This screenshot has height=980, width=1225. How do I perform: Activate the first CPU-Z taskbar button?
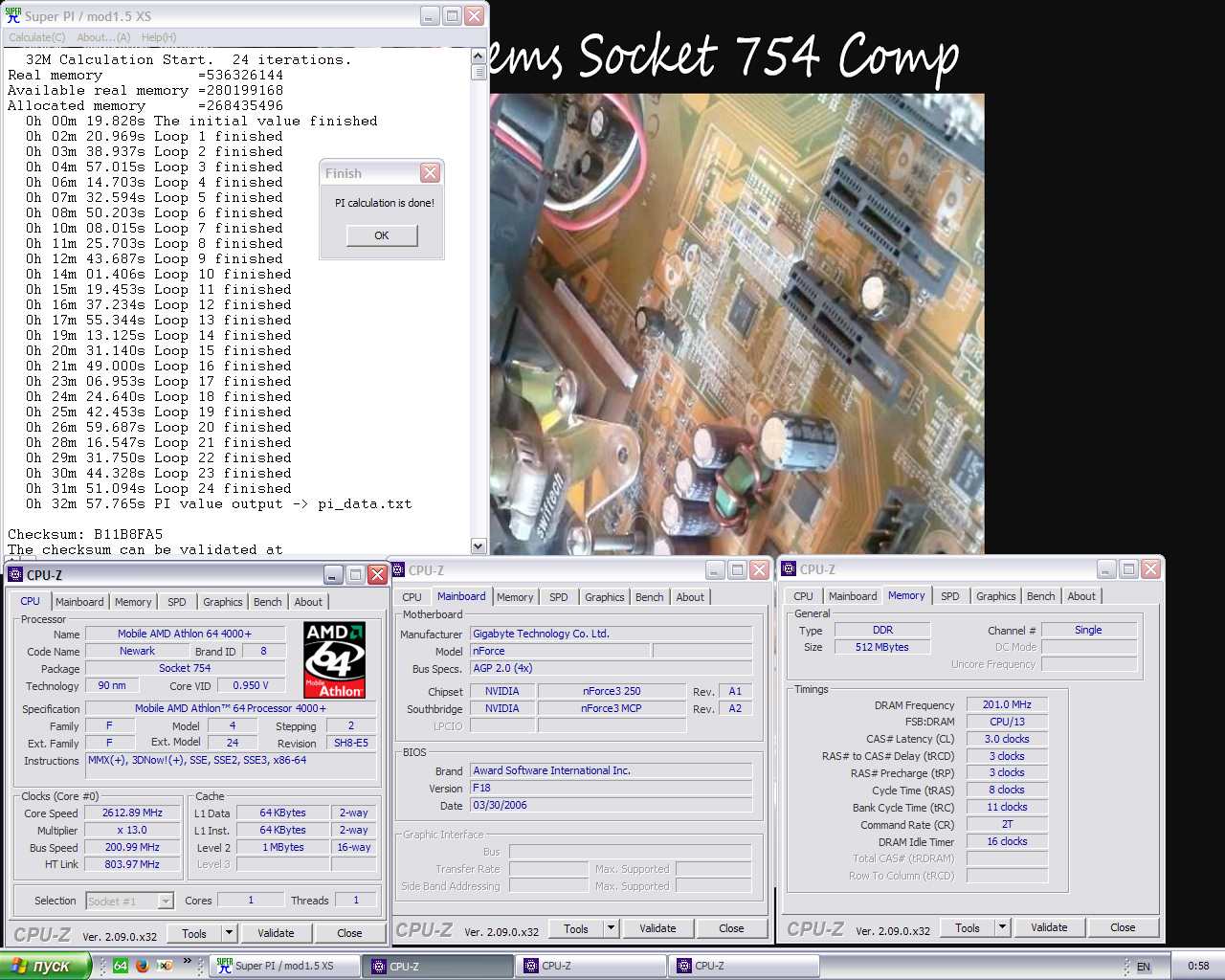(x=436, y=967)
